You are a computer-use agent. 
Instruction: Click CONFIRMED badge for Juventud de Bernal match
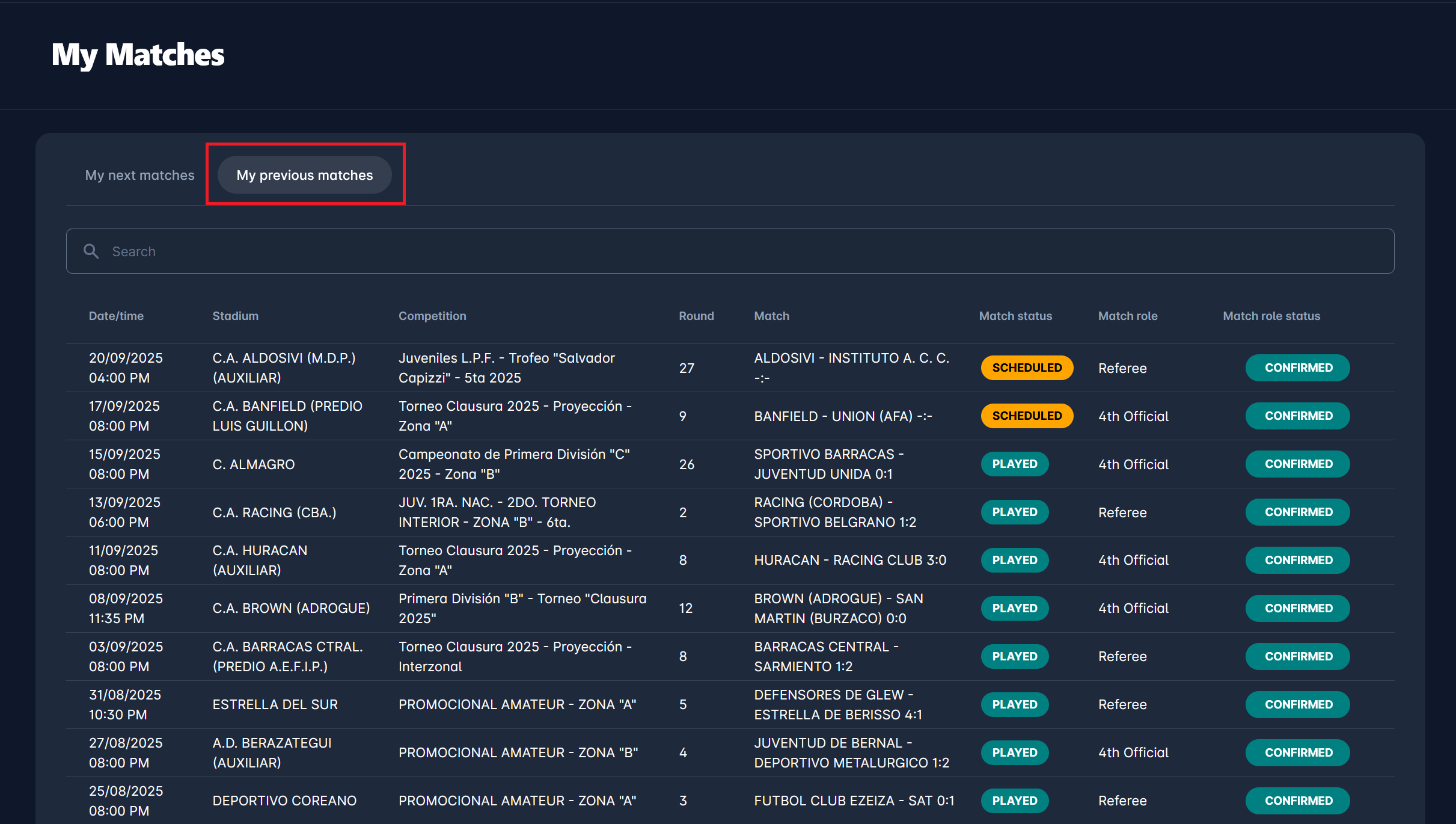click(x=1298, y=752)
